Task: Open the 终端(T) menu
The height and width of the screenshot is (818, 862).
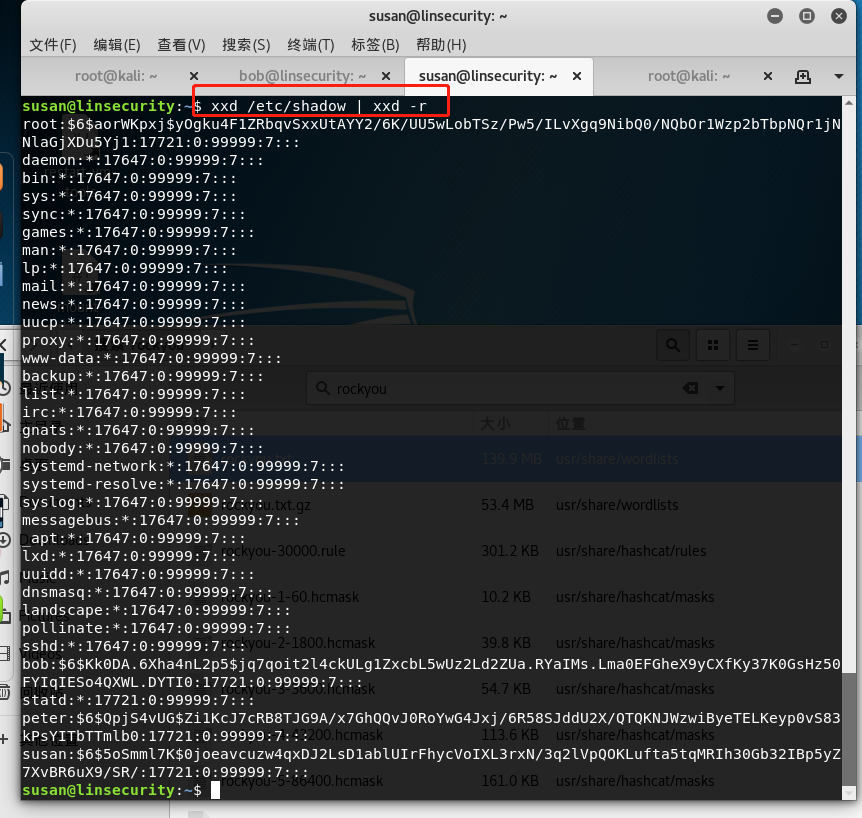Action: pyautogui.click(x=311, y=45)
